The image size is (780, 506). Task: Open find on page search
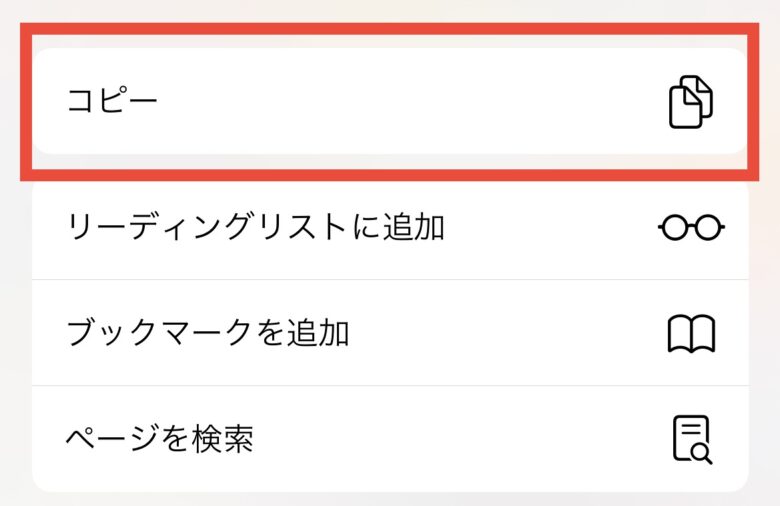coord(390,439)
